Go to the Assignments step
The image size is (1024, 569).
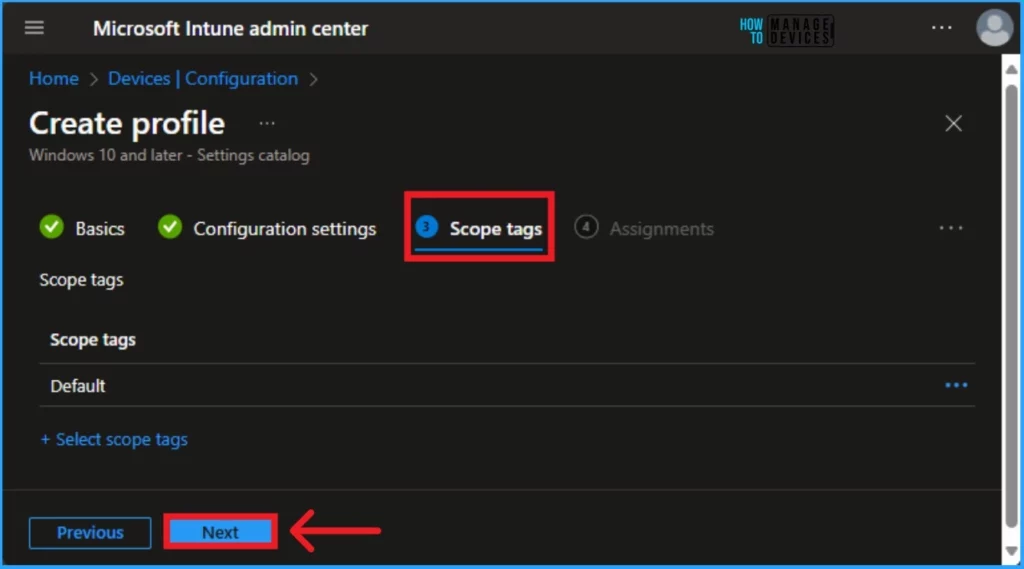pos(644,228)
